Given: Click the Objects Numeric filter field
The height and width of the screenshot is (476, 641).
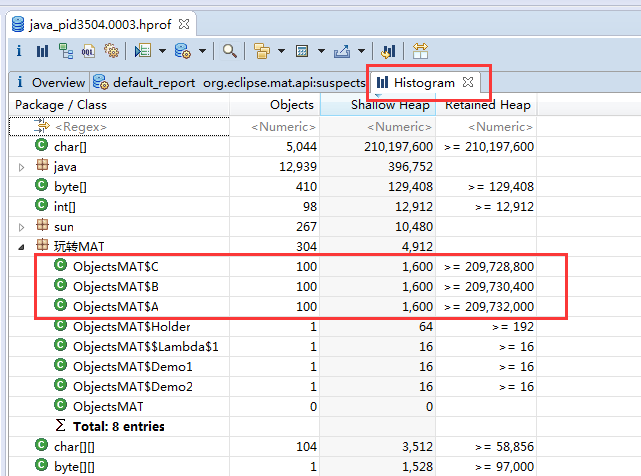Looking at the screenshot, I should 275,127.
